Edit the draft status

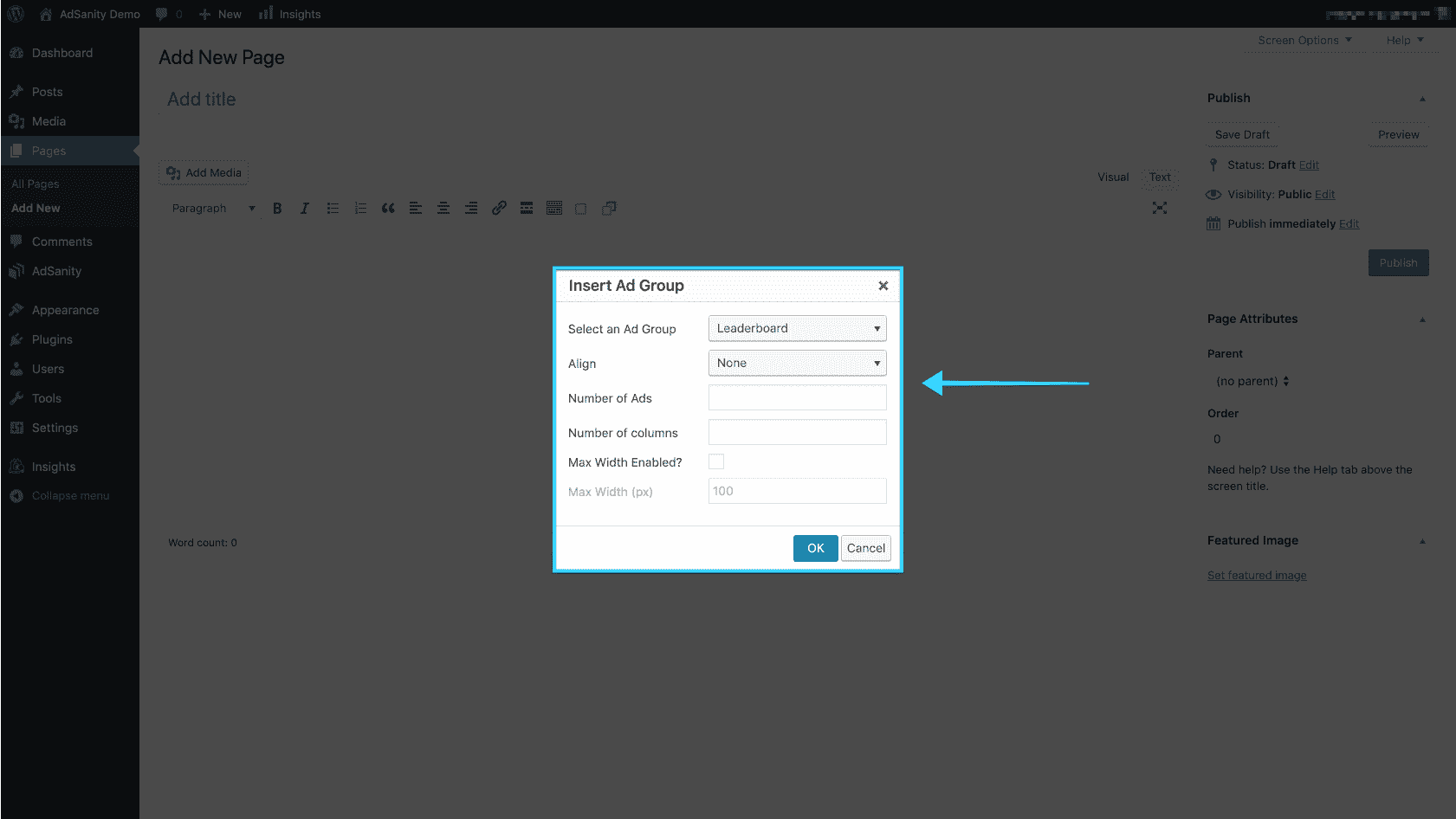(1309, 165)
